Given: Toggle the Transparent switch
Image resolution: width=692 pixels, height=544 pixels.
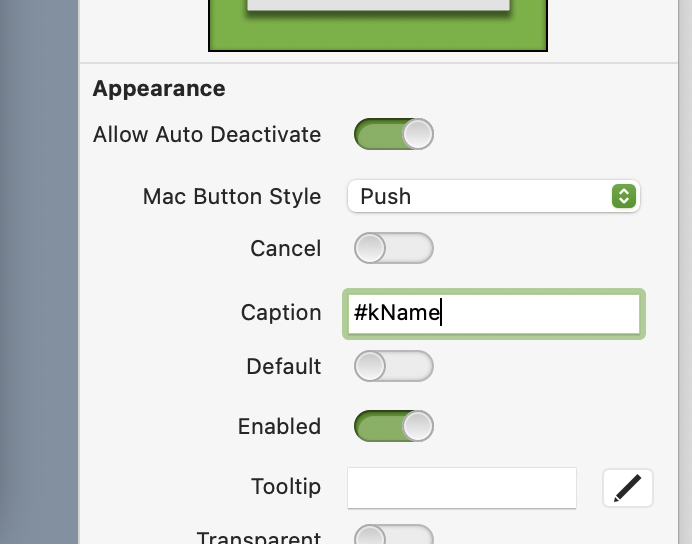Looking at the screenshot, I should pos(394,535).
